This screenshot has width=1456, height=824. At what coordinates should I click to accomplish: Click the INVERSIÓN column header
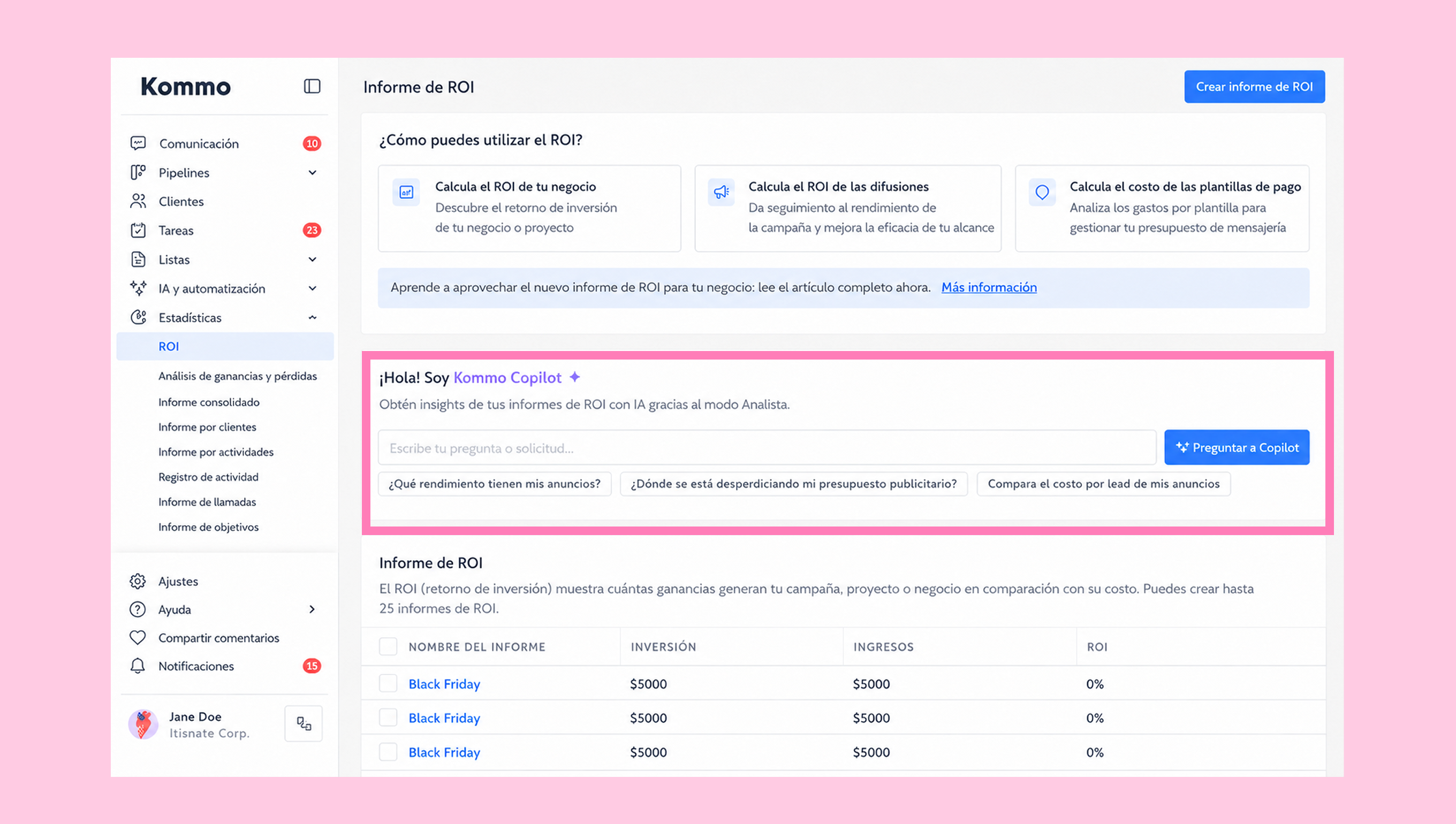[663, 647]
